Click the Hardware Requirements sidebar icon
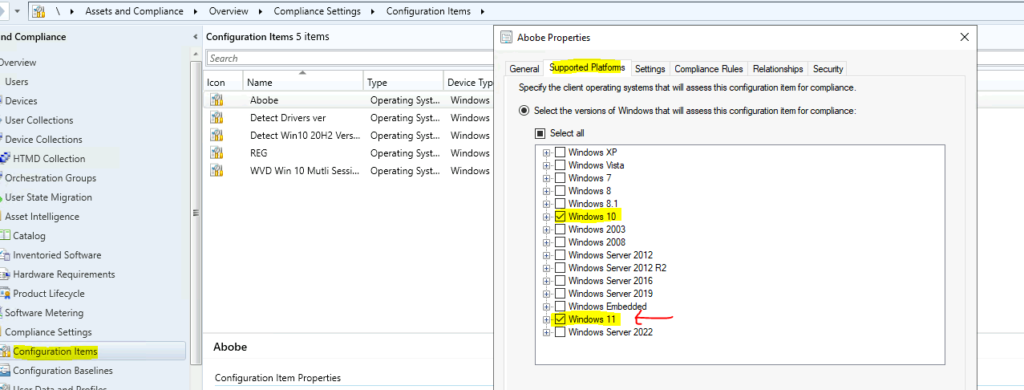The width and height of the screenshot is (1024, 390). coord(5,274)
